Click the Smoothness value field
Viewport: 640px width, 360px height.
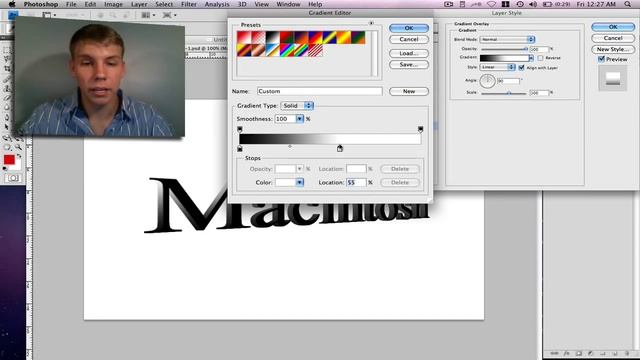285,119
